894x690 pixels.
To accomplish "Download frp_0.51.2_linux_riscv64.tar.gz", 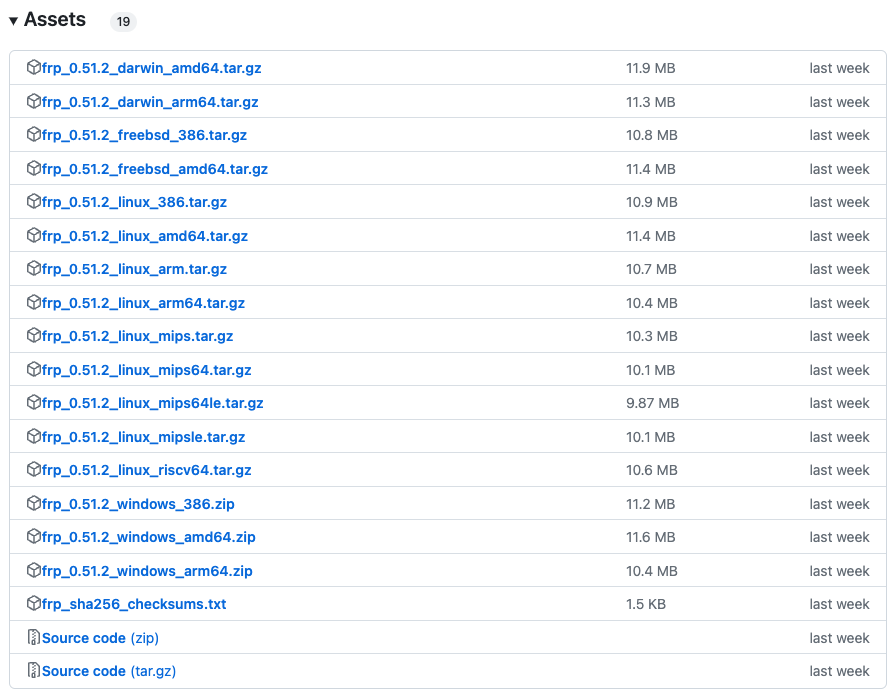I will click(x=147, y=470).
